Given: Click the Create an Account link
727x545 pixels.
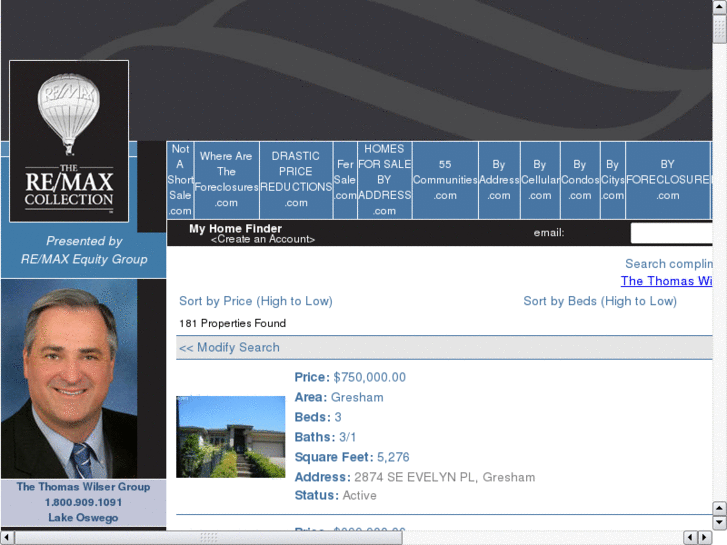Looking at the screenshot, I should [262, 239].
